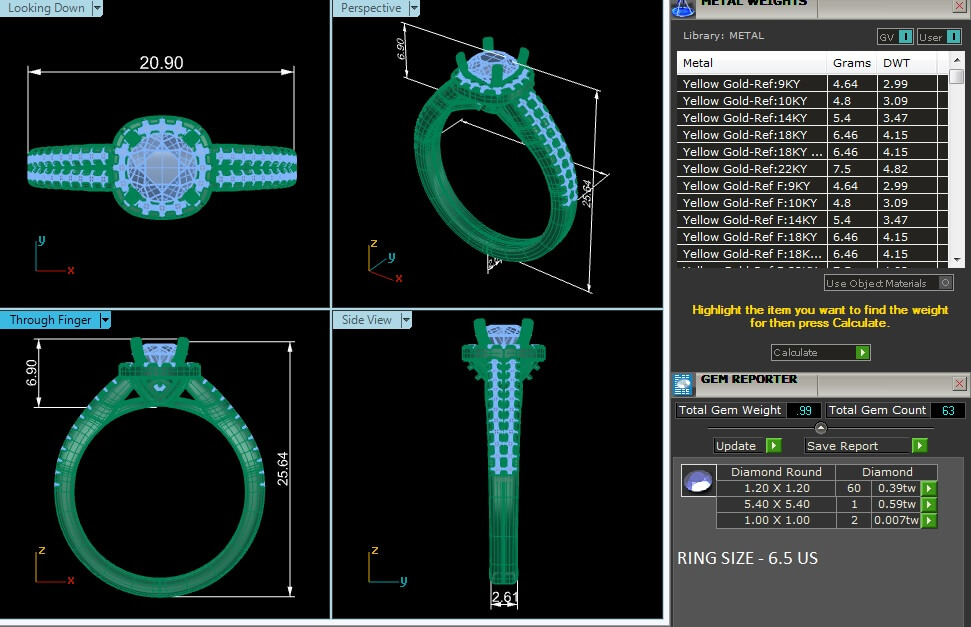Toggle the User library switch

954,37
